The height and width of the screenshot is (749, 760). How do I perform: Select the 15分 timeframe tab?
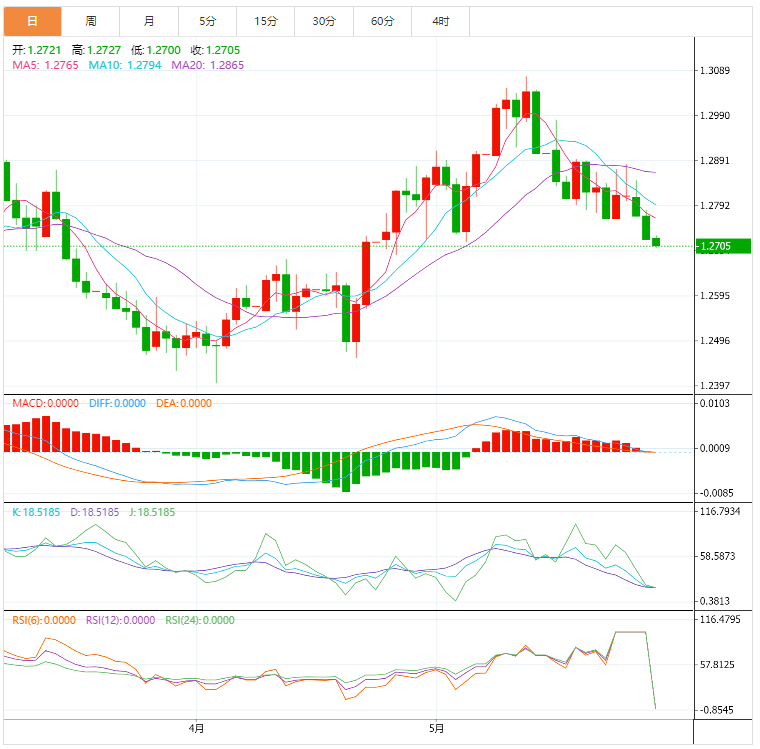[266, 21]
